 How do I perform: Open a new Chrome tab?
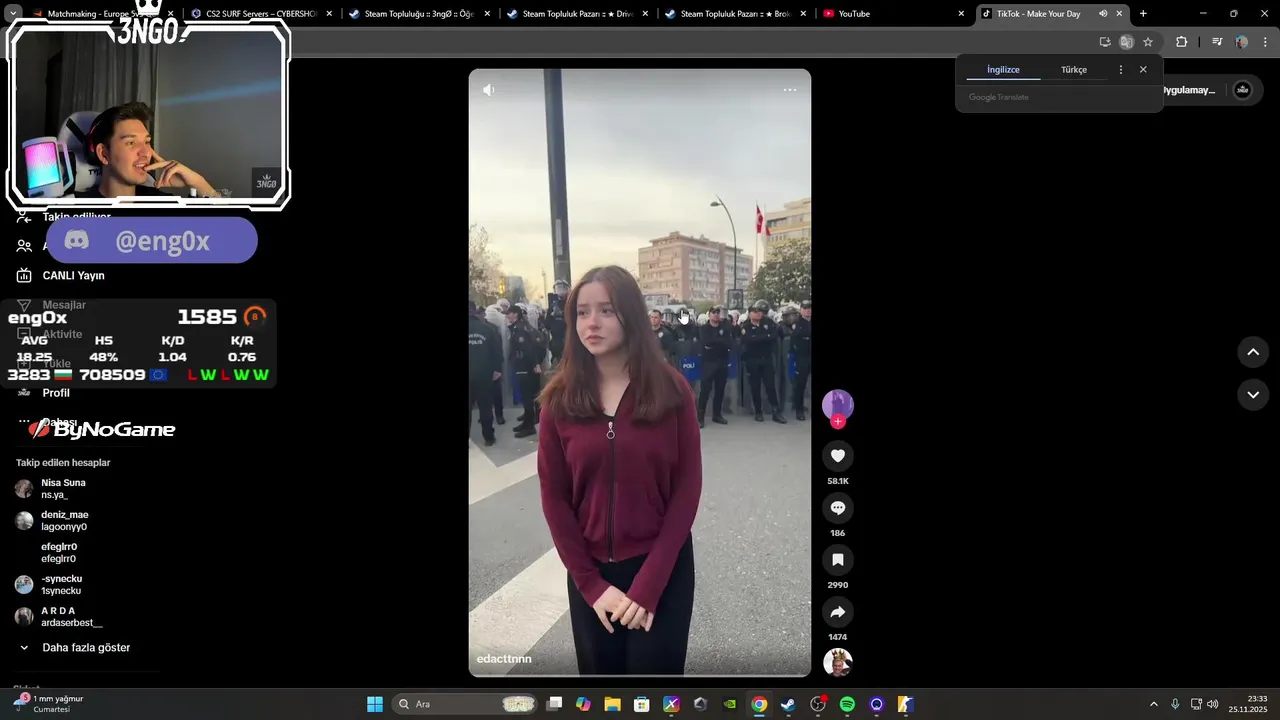coord(1143,14)
